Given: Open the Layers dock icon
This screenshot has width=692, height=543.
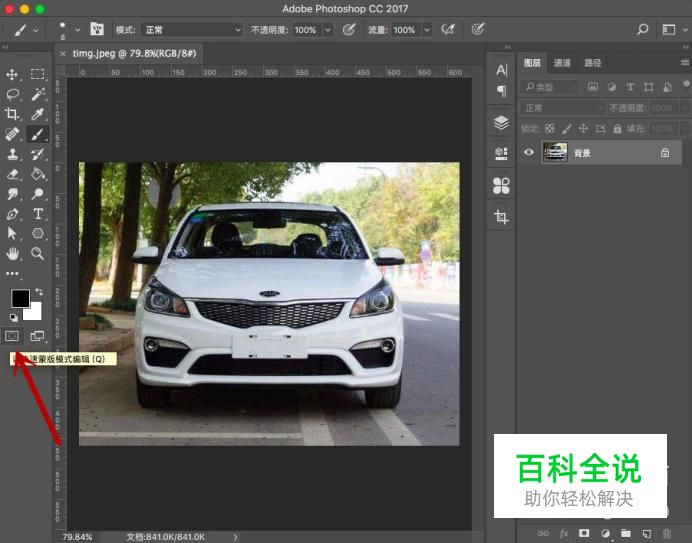Looking at the screenshot, I should point(501,122).
